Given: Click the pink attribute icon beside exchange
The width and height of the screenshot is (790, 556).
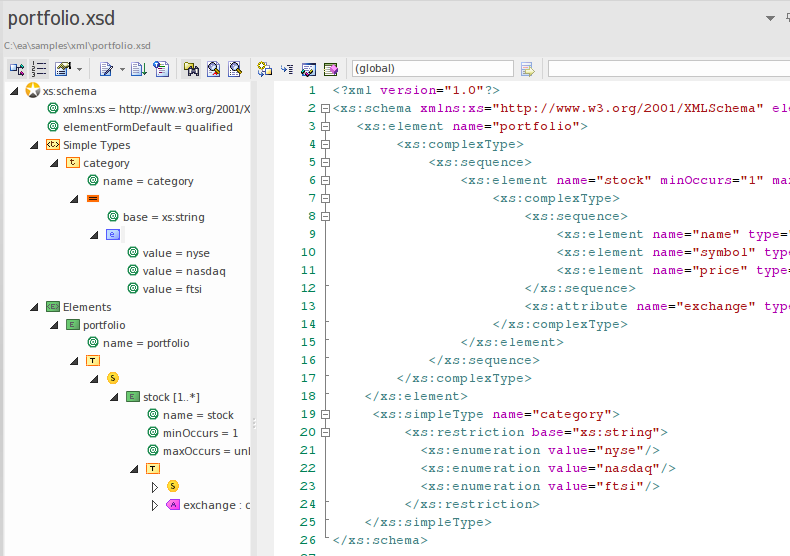Looking at the screenshot, I should tap(172, 505).
